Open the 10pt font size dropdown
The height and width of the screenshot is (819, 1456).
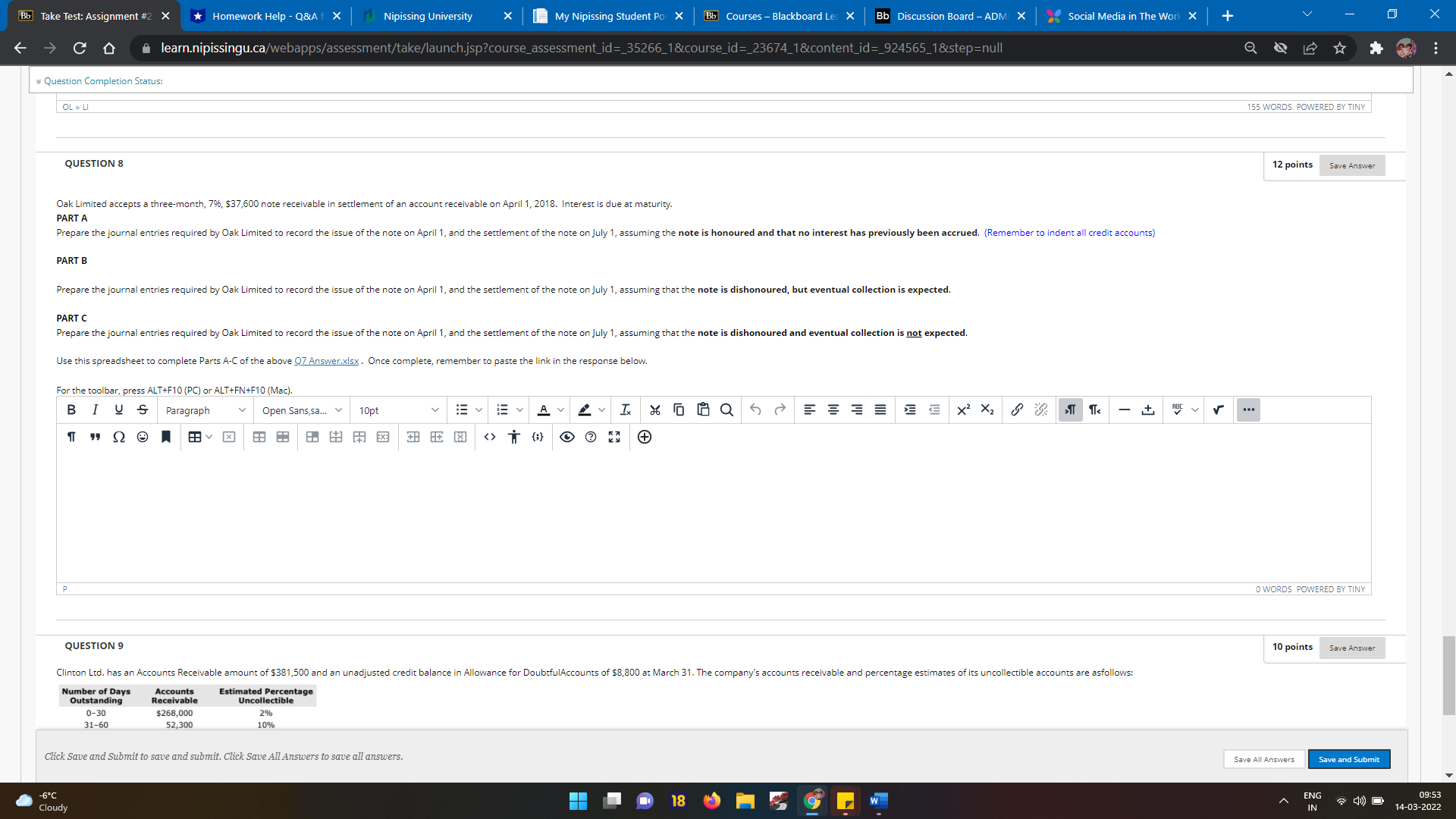(398, 410)
